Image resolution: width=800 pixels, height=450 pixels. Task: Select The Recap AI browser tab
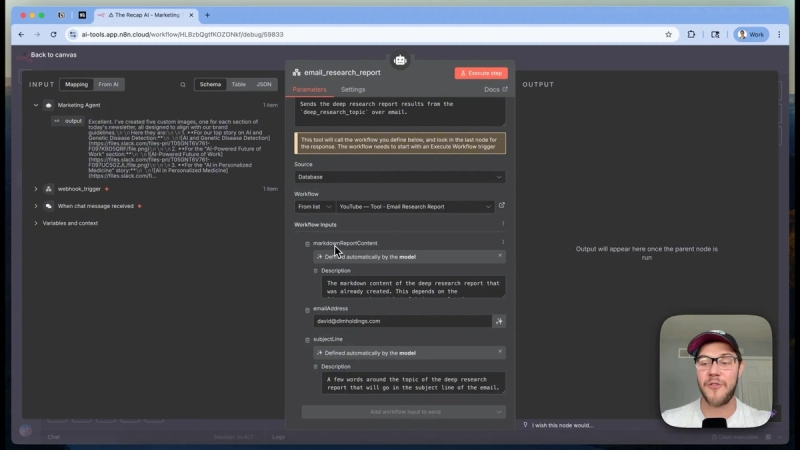146,15
